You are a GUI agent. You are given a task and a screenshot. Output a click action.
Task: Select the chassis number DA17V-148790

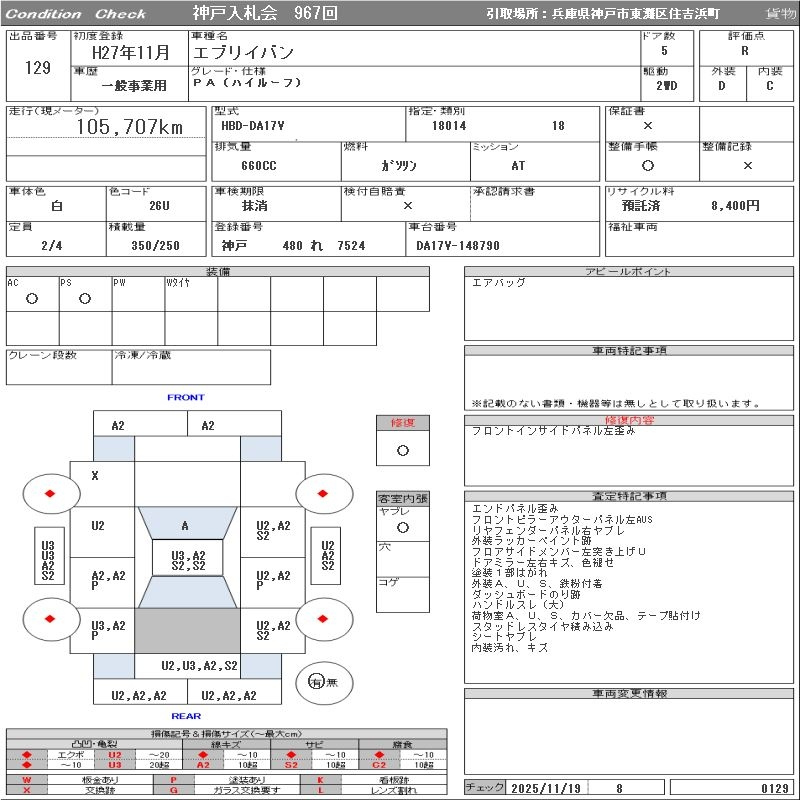point(458,245)
